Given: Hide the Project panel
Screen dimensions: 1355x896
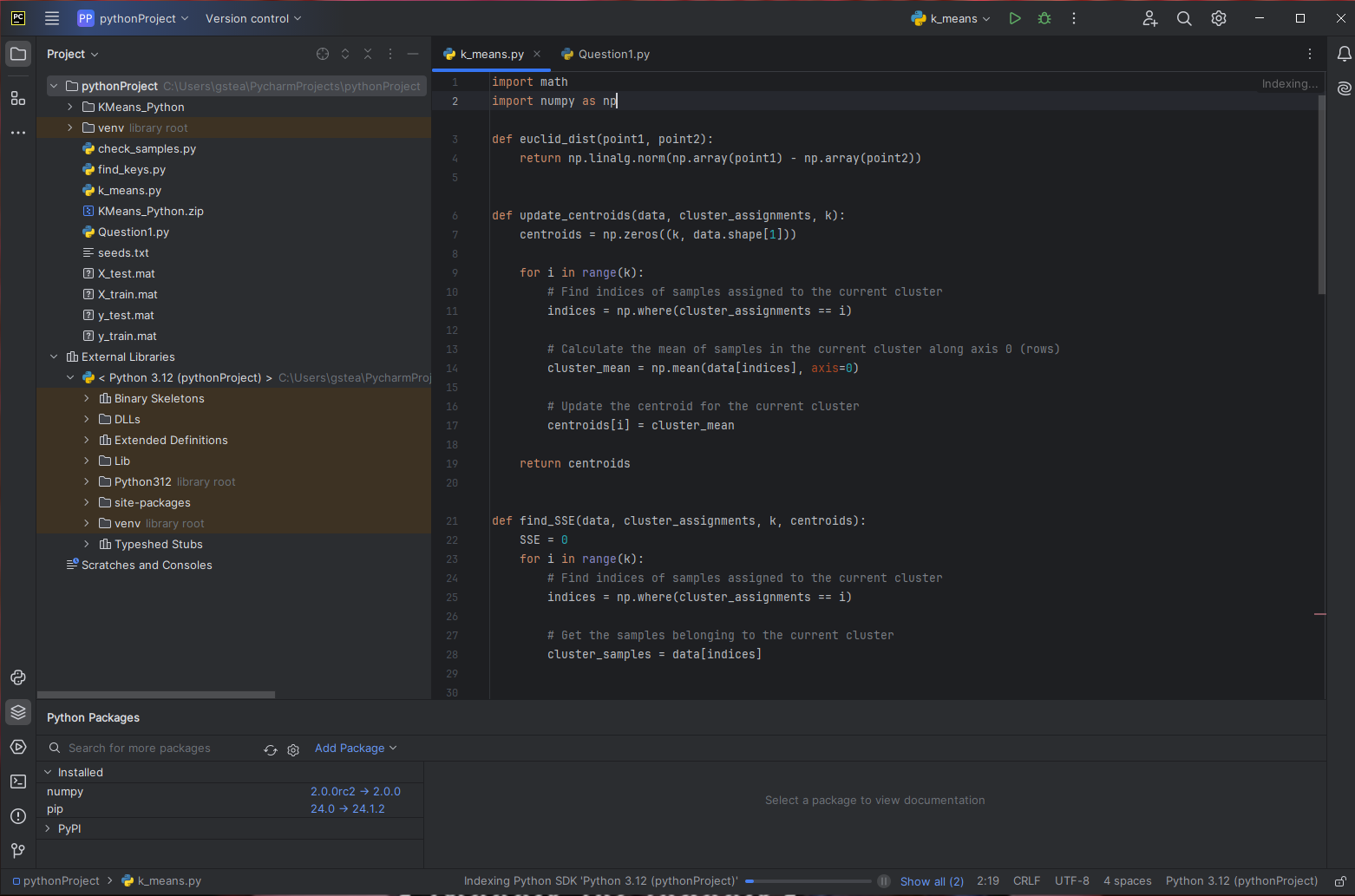Looking at the screenshot, I should pyautogui.click(x=413, y=54).
